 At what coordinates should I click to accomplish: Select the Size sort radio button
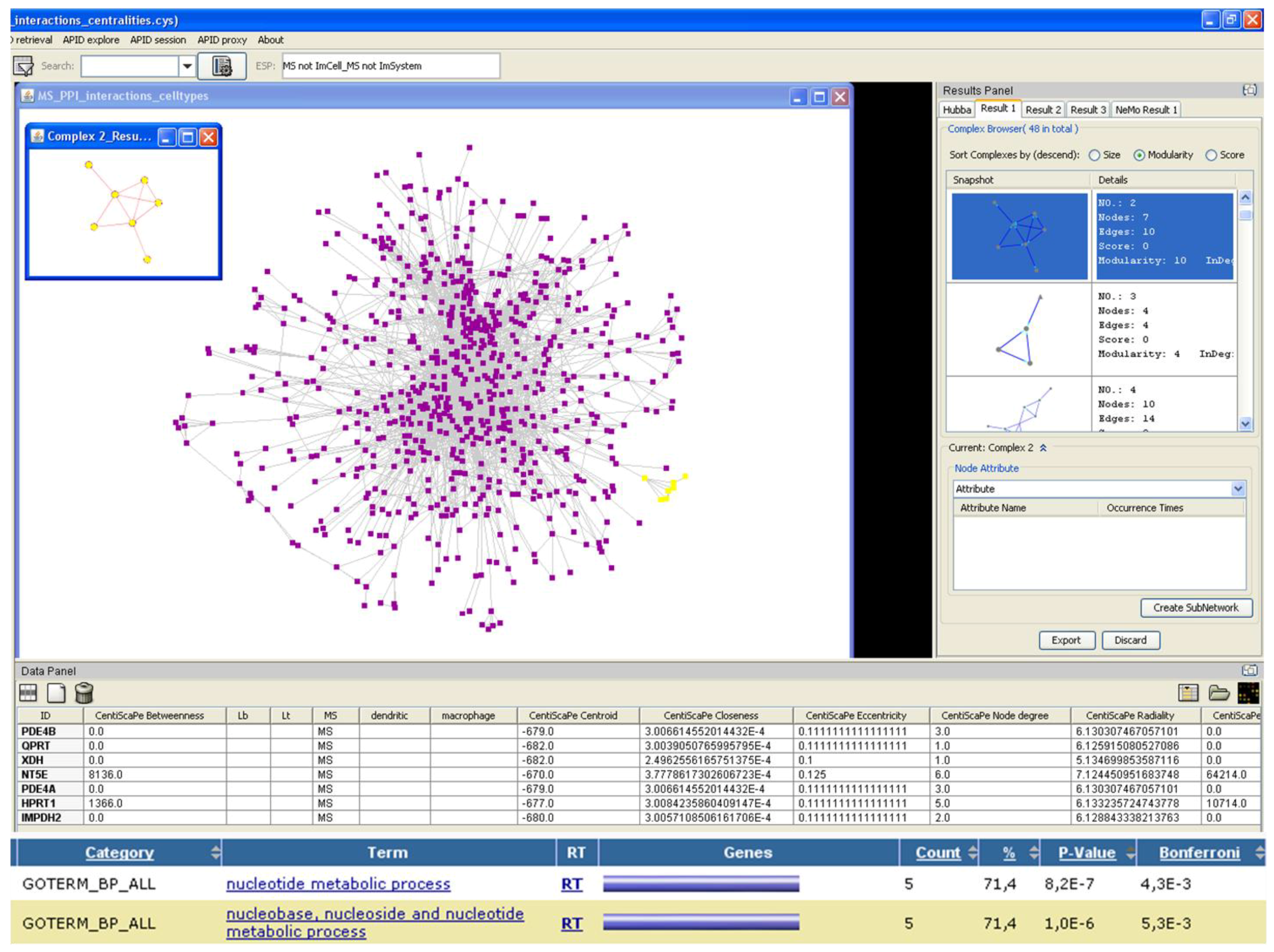click(x=1094, y=155)
